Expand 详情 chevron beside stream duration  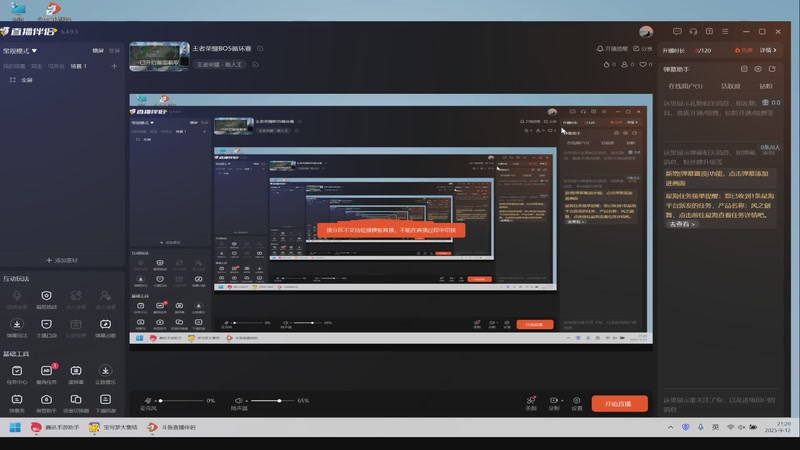(x=768, y=50)
